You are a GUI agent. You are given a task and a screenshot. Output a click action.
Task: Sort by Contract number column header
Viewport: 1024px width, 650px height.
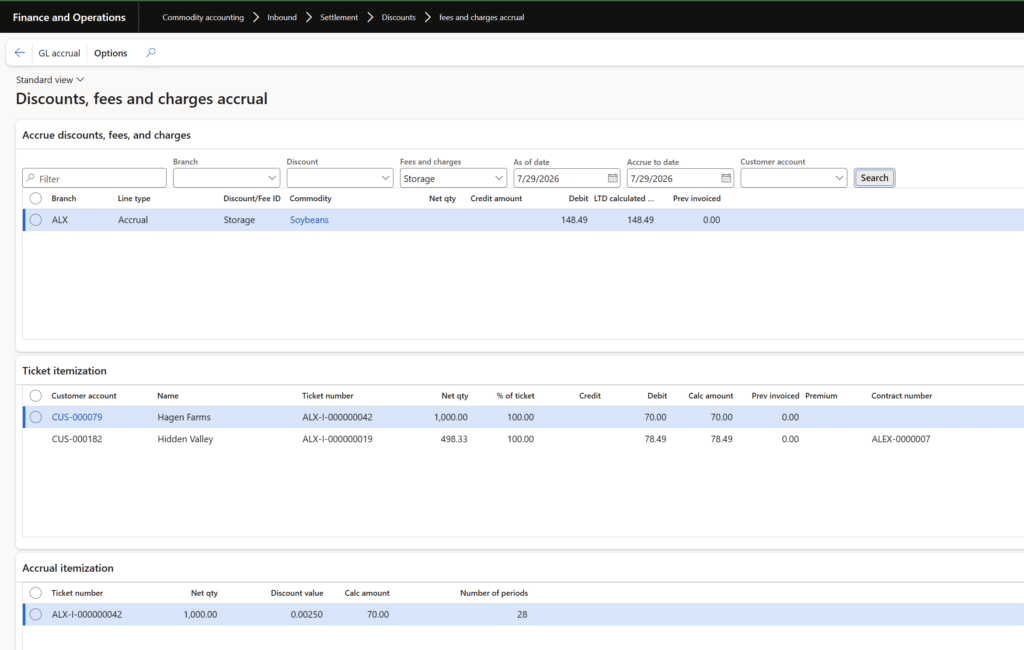click(901, 395)
